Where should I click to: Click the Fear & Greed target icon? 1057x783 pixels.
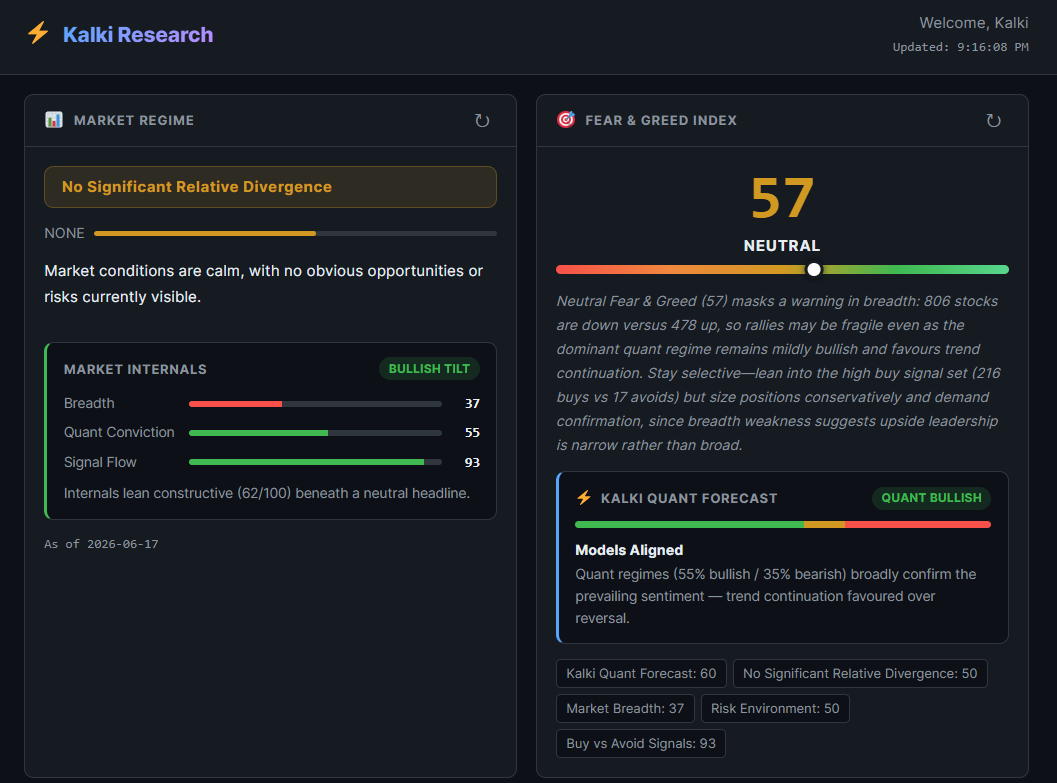566,120
